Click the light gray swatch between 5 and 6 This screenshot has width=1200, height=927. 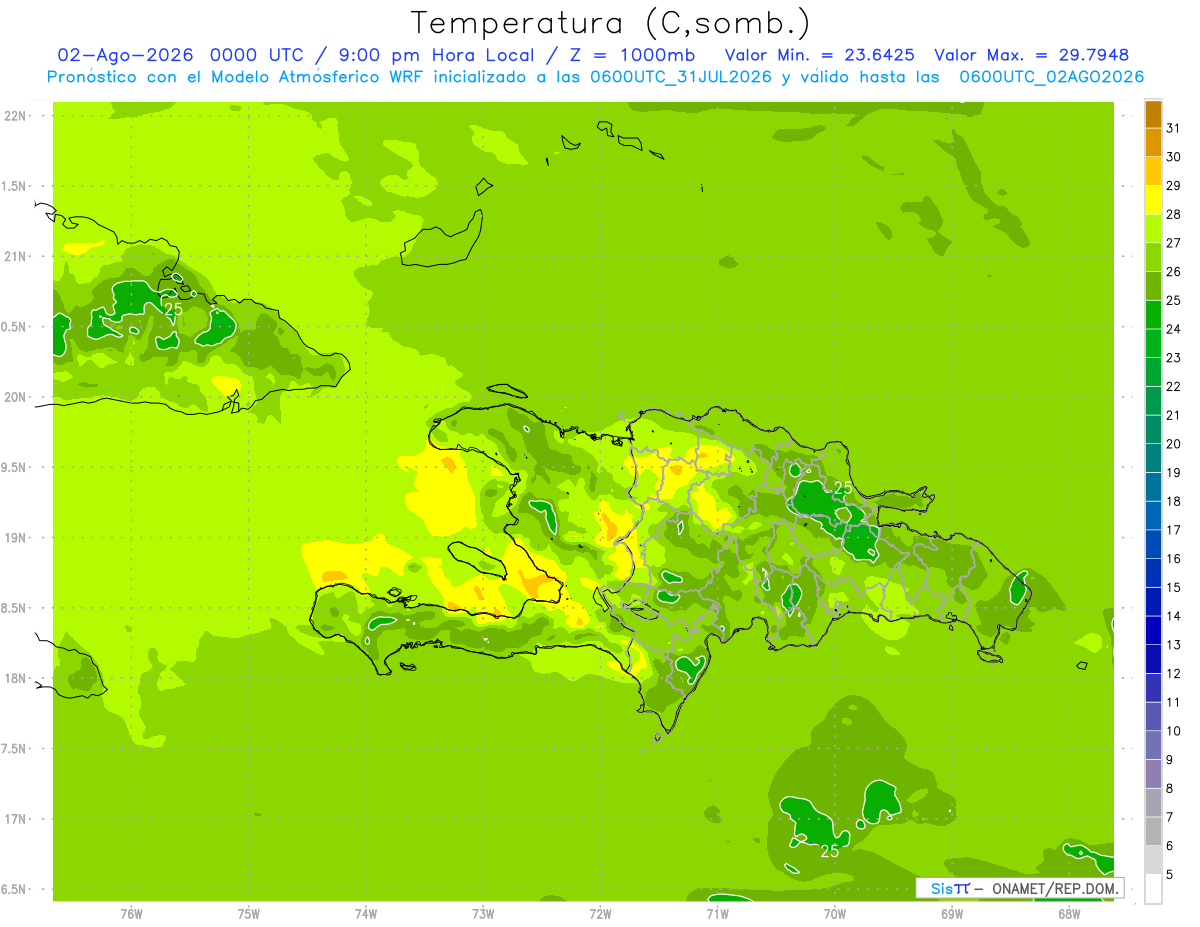coord(1153,860)
